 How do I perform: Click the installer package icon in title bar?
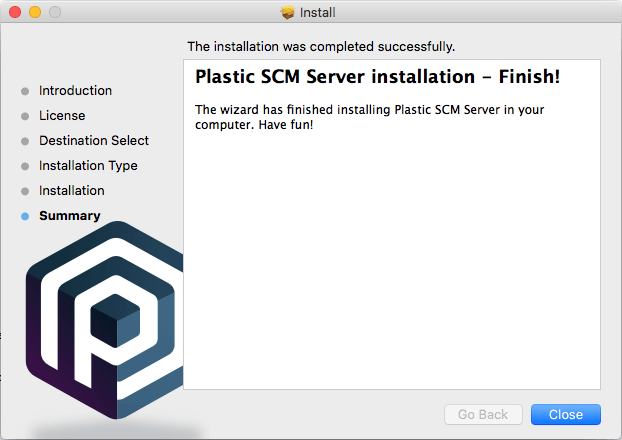288,12
